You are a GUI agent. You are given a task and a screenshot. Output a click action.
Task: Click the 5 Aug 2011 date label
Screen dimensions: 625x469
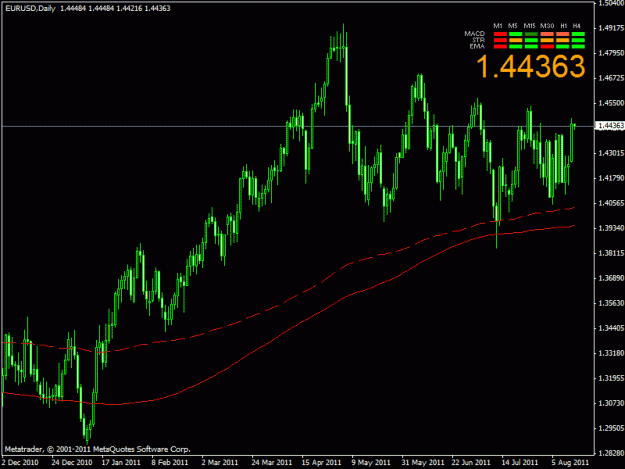pyautogui.click(x=570, y=462)
